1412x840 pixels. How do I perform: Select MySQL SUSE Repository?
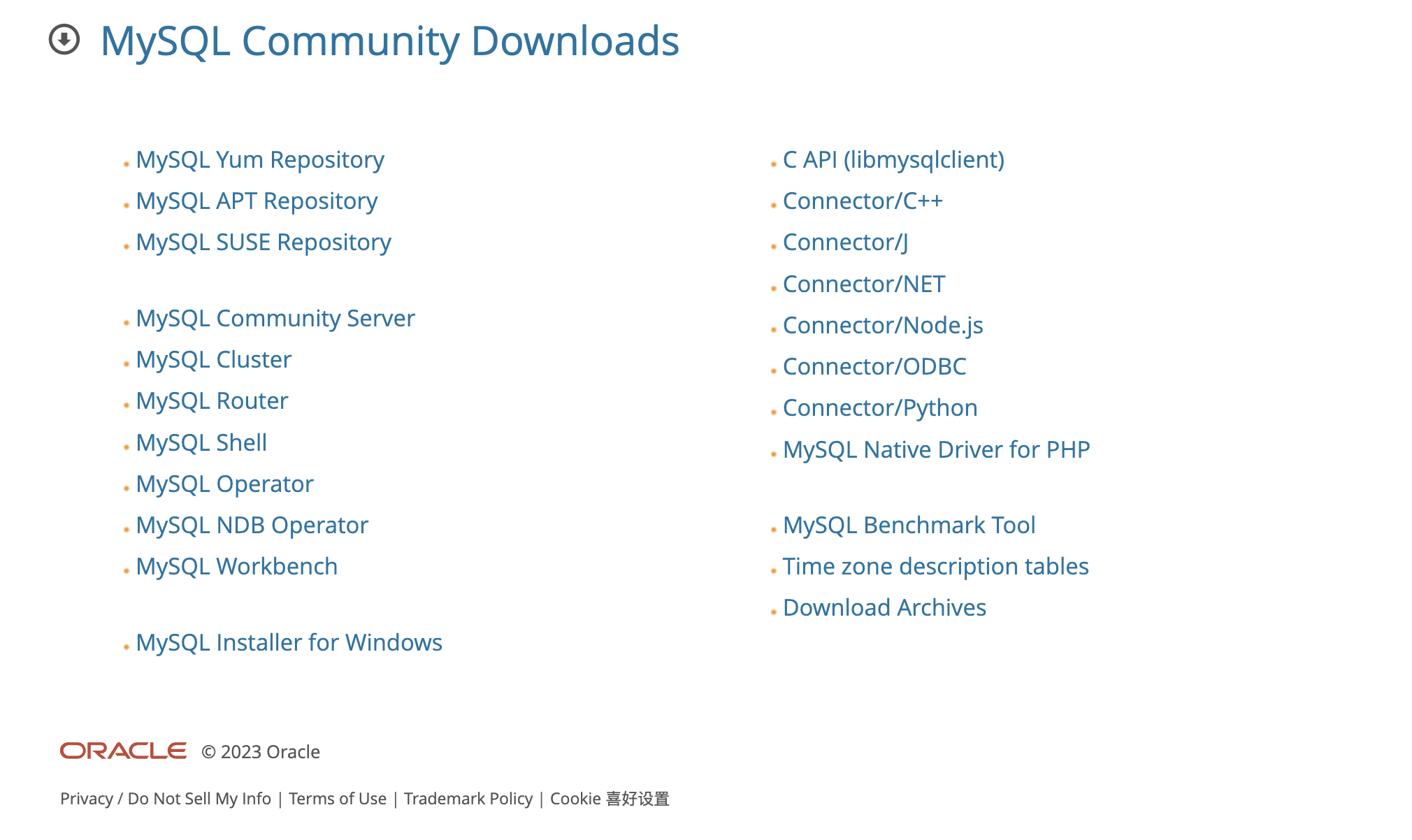pos(264,242)
